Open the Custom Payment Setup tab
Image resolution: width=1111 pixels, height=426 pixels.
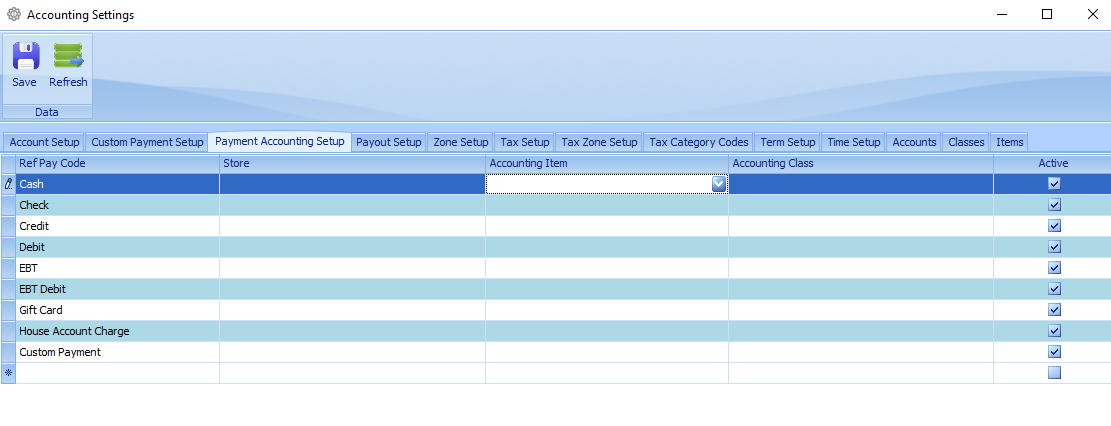coord(147,142)
